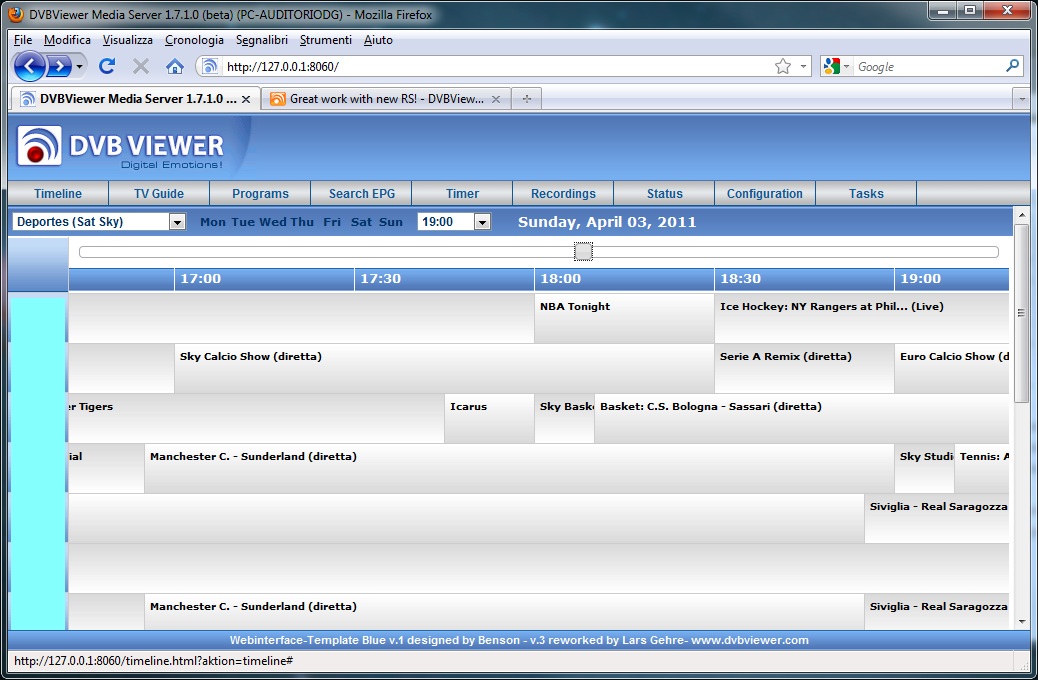This screenshot has height=680, width=1038.
Task: Open the File menu
Action: coord(23,40)
